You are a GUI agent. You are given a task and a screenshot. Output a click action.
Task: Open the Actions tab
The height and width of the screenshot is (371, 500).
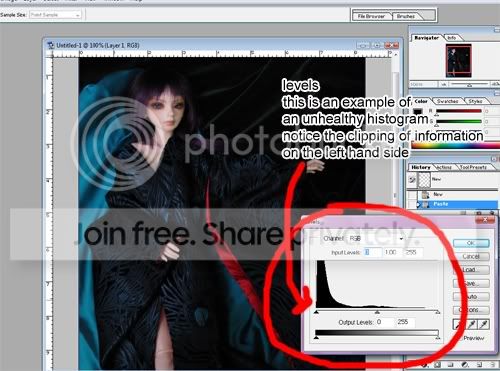point(444,167)
